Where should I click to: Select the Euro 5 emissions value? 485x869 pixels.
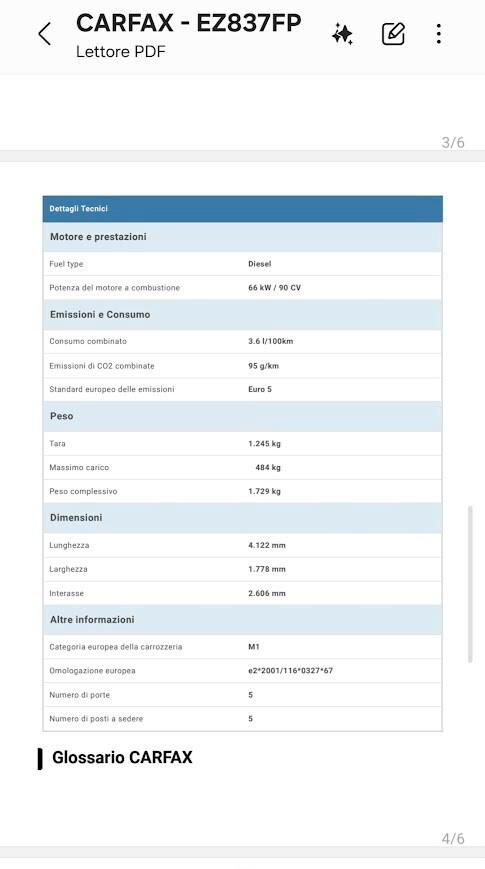260,389
